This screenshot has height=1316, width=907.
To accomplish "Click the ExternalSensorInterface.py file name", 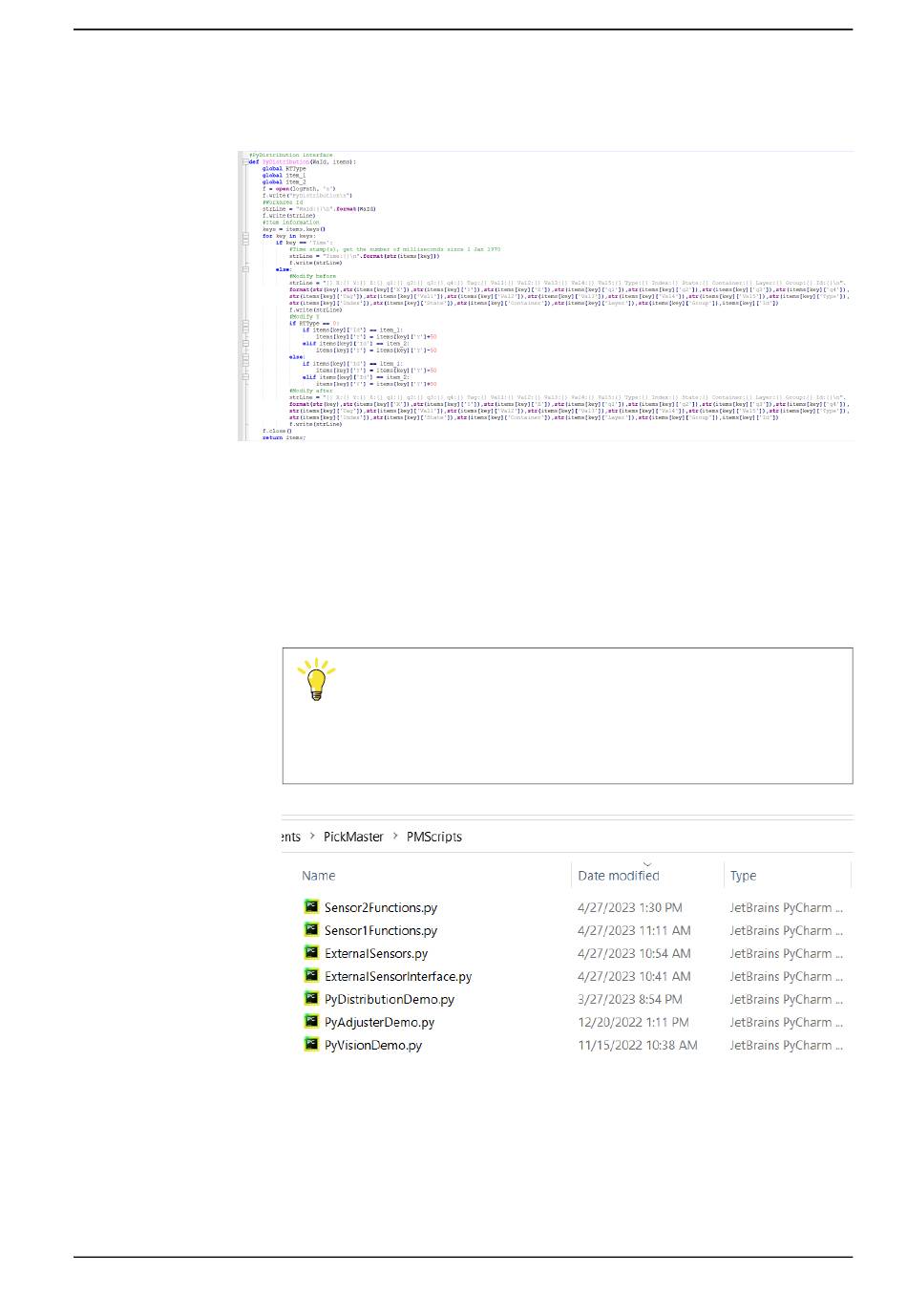I will (x=398, y=977).
